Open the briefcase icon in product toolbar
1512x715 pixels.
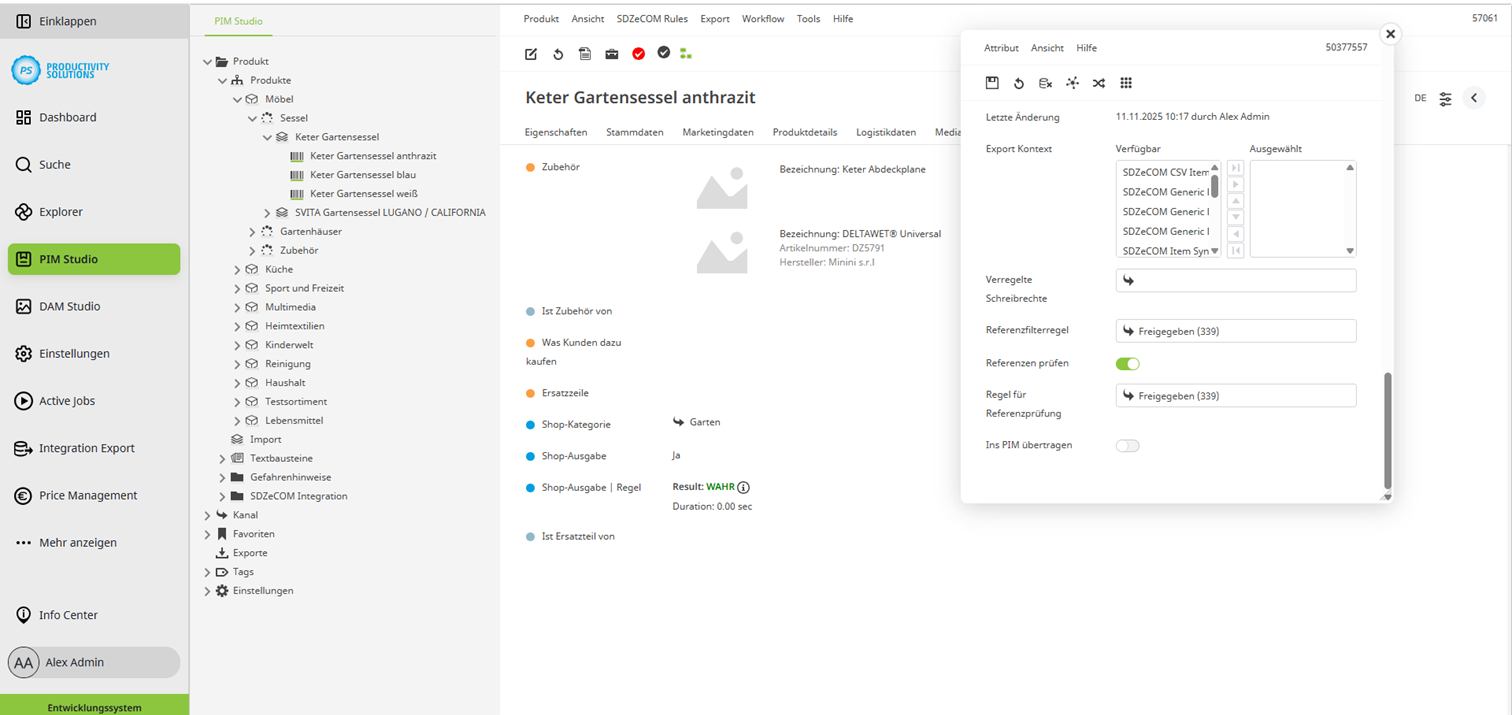click(x=611, y=54)
